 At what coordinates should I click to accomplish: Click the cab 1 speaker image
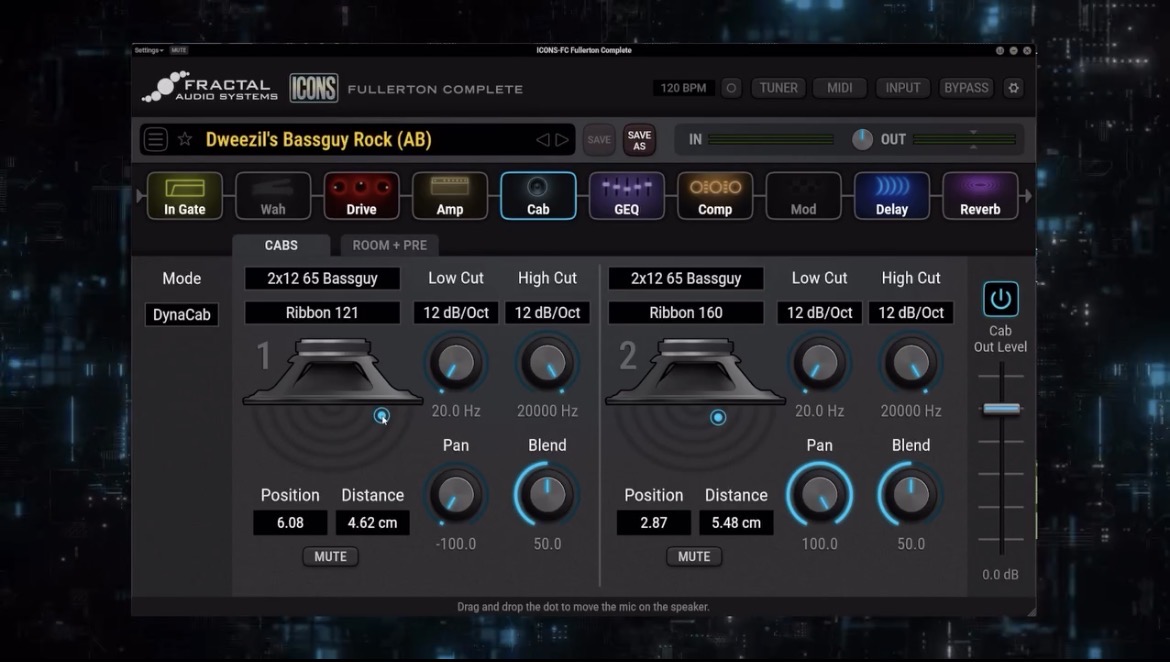click(333, 372)
